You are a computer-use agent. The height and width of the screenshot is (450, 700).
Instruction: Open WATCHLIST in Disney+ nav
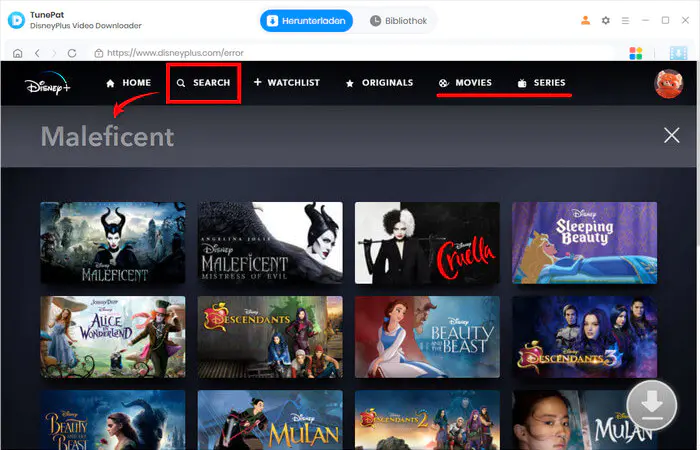[x=287, y=83]
